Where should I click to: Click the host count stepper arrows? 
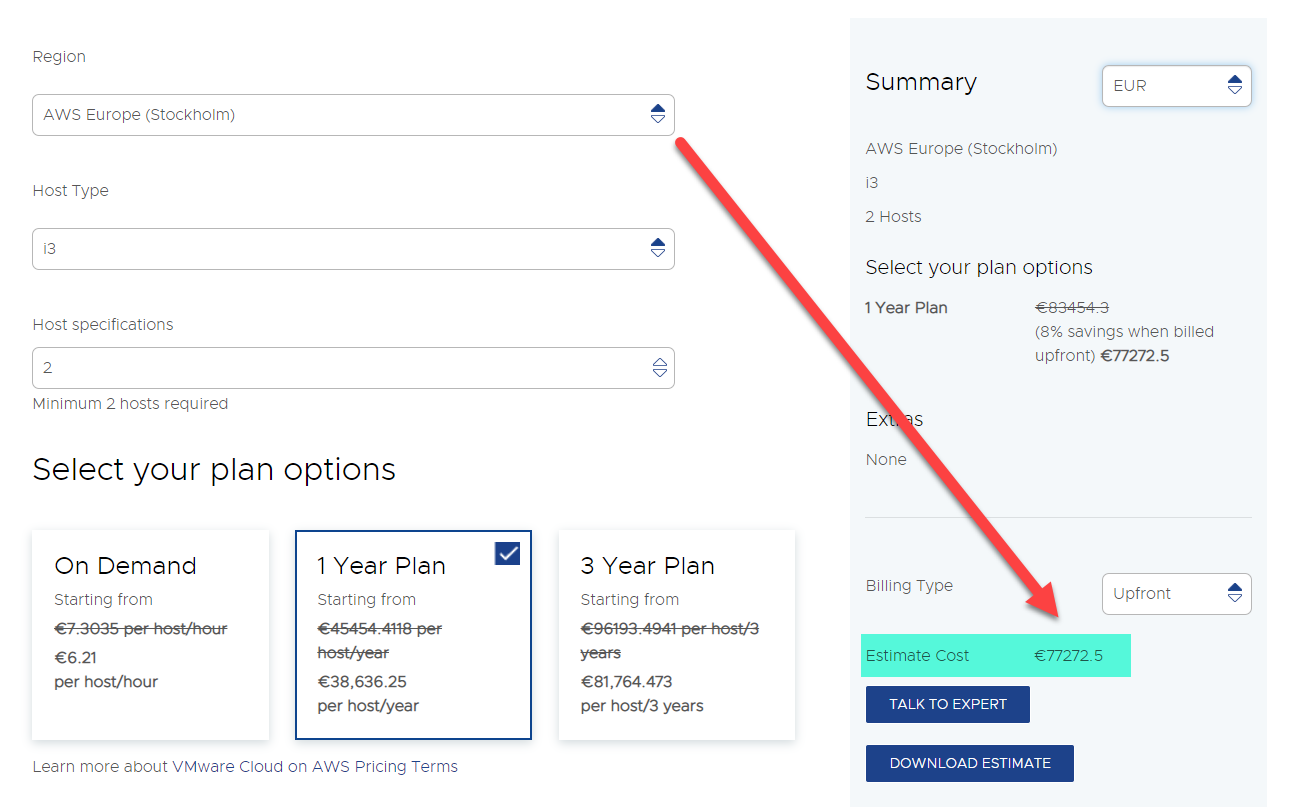pos(659,368)
